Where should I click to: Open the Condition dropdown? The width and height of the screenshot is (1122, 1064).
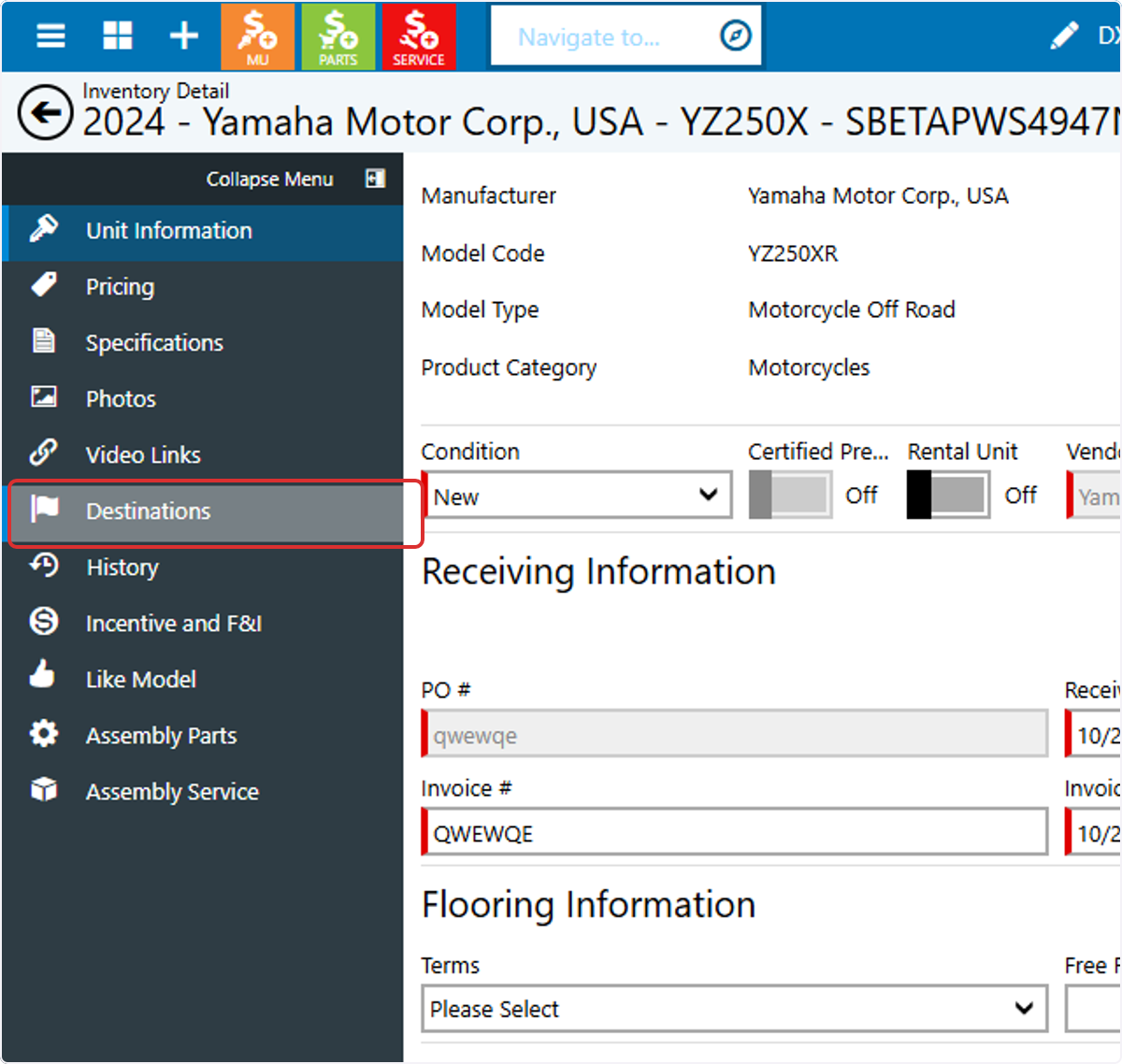click(577, 496)
